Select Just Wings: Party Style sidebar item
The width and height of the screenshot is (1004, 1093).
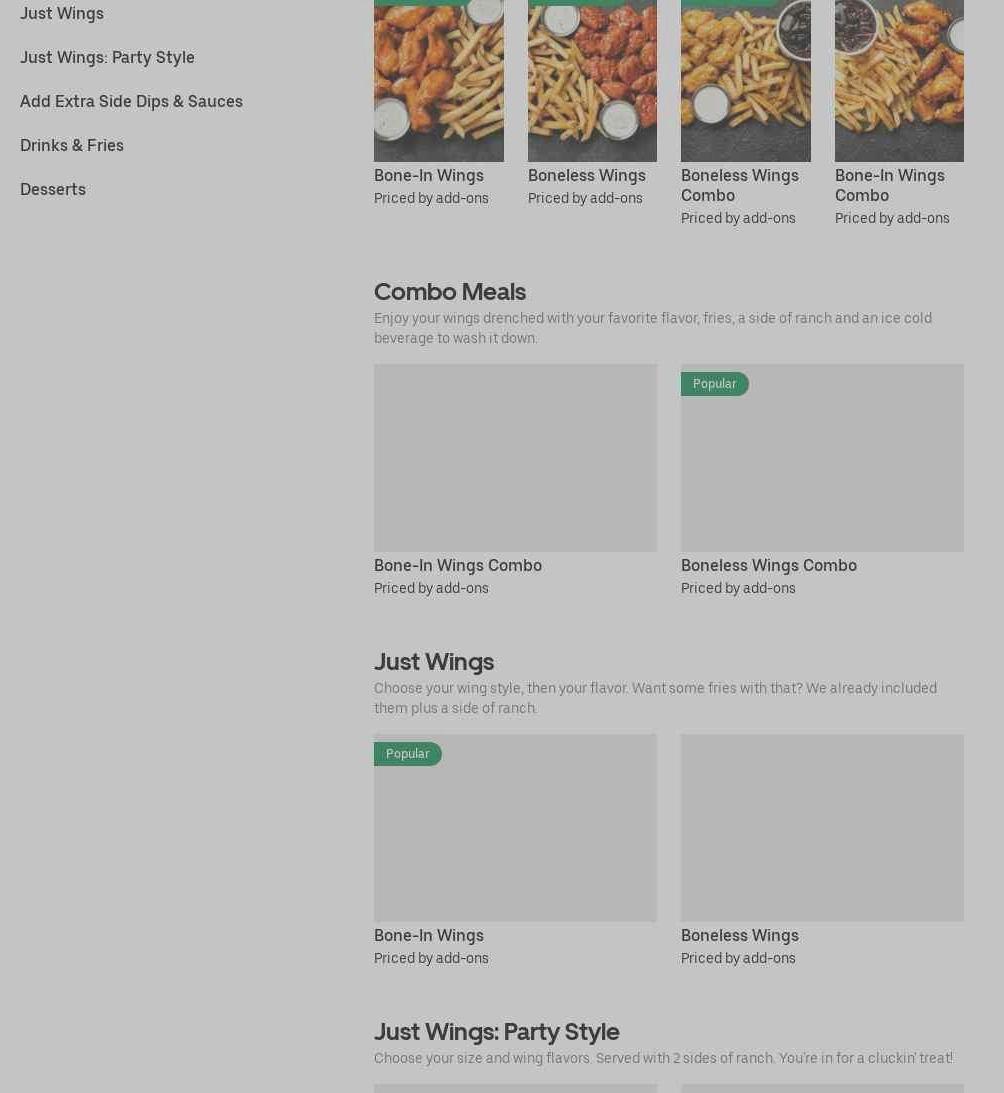(107, 57)
